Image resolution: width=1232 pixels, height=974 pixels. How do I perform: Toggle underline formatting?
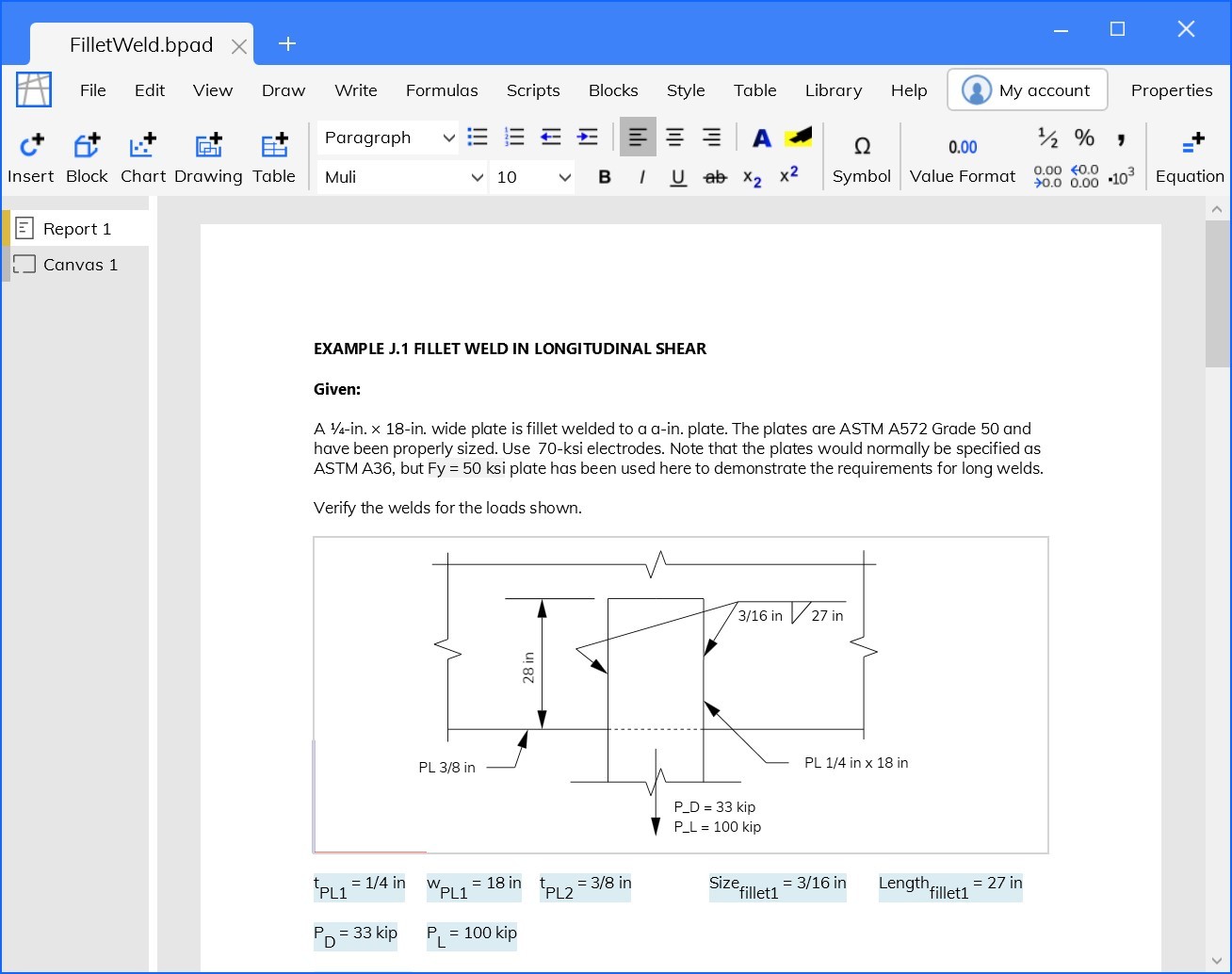(678, 177)
